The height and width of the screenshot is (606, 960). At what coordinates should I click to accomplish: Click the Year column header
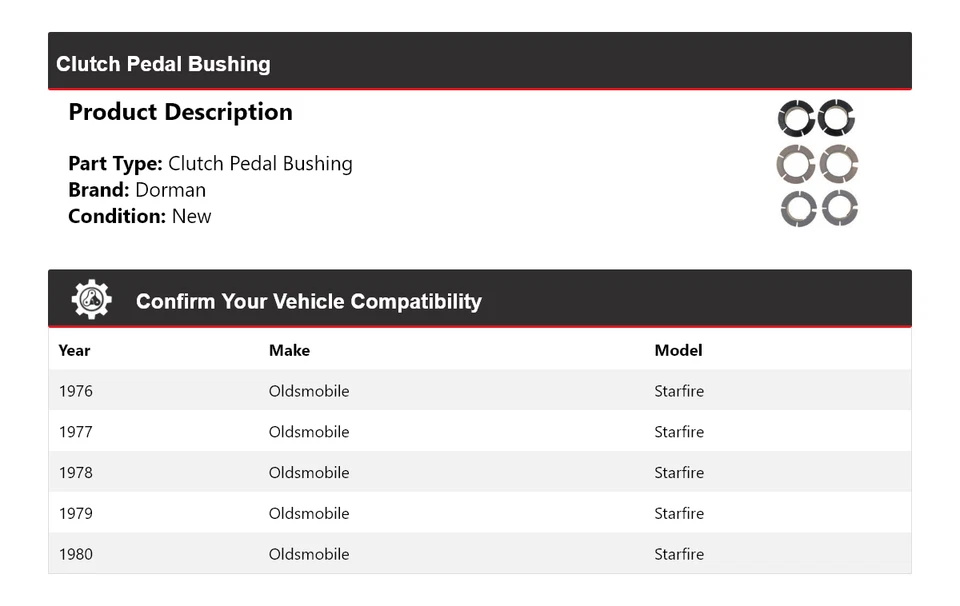point(74,350)
